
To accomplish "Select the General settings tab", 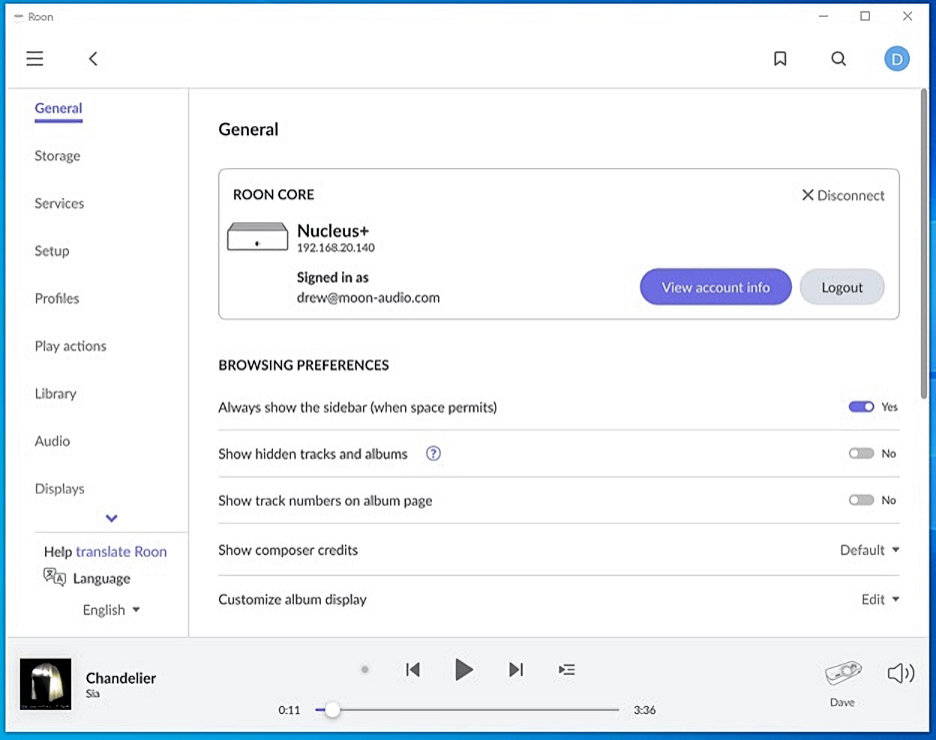I will click(58, 108).
